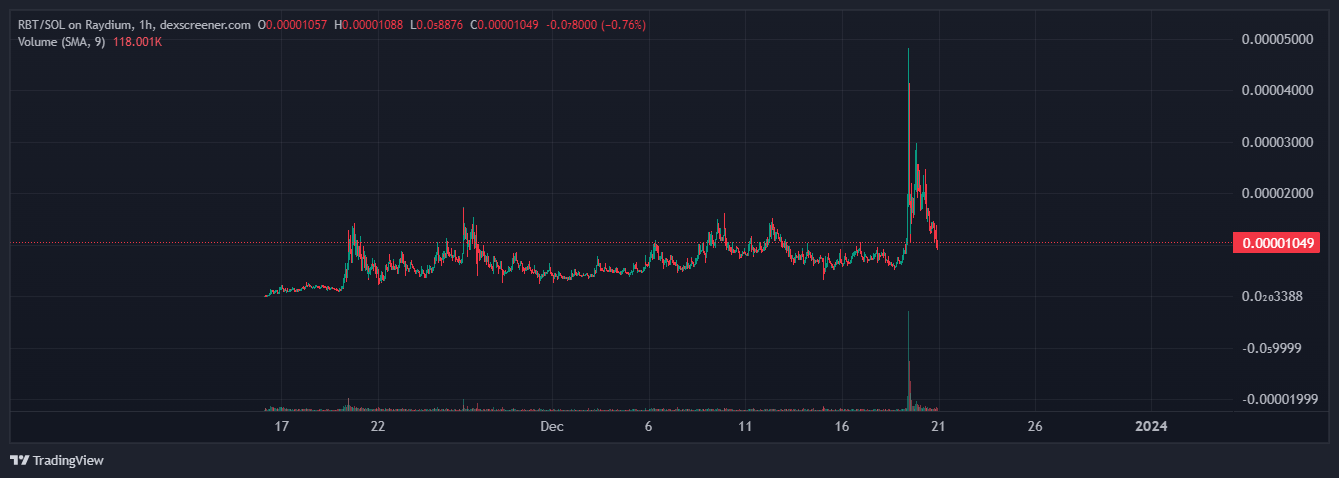Click the price axis label 0.00003000
The width and height of the screenshot is (1339, 478).
1276,142
